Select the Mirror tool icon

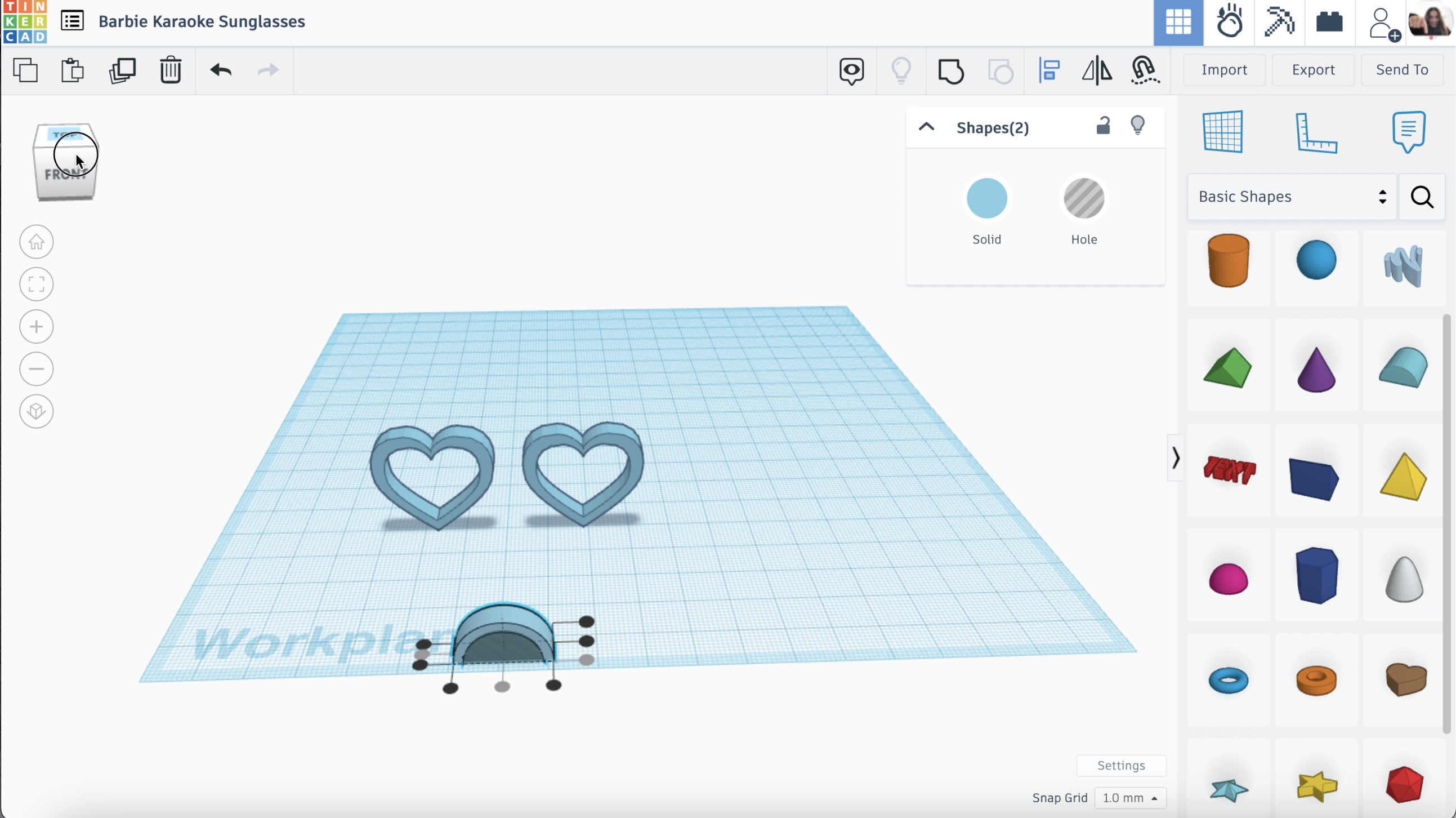point(1097,70)
